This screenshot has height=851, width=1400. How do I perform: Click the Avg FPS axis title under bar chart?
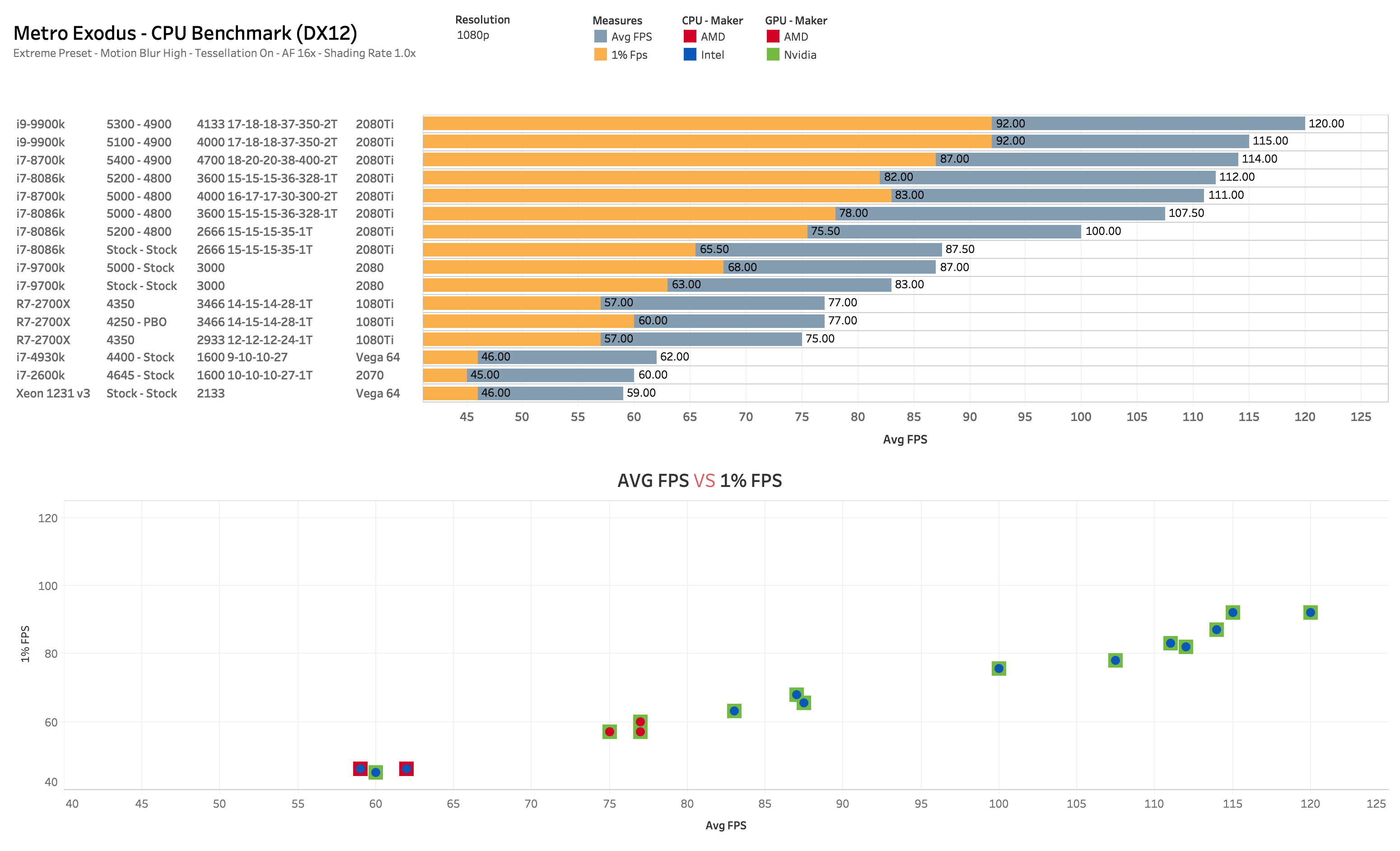point(905,440)
